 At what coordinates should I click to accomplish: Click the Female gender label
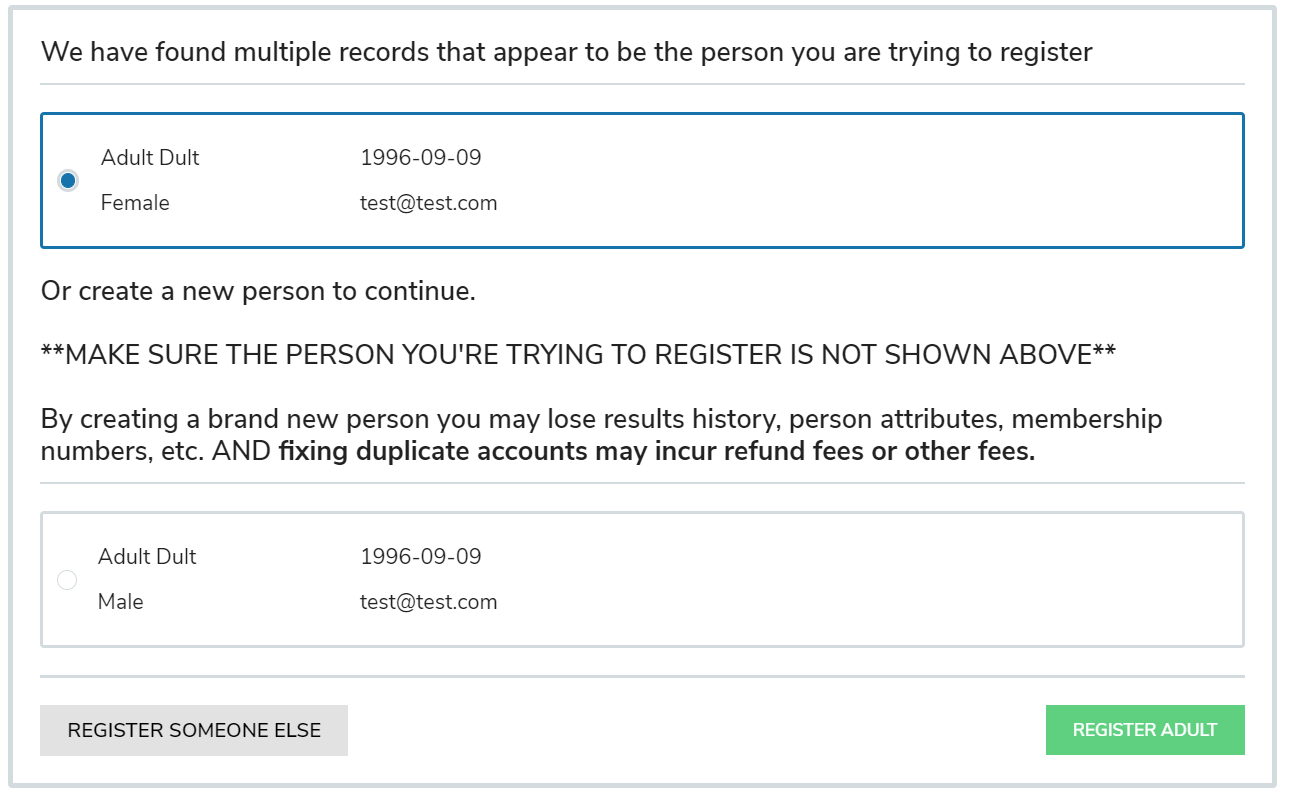[135, 203]
